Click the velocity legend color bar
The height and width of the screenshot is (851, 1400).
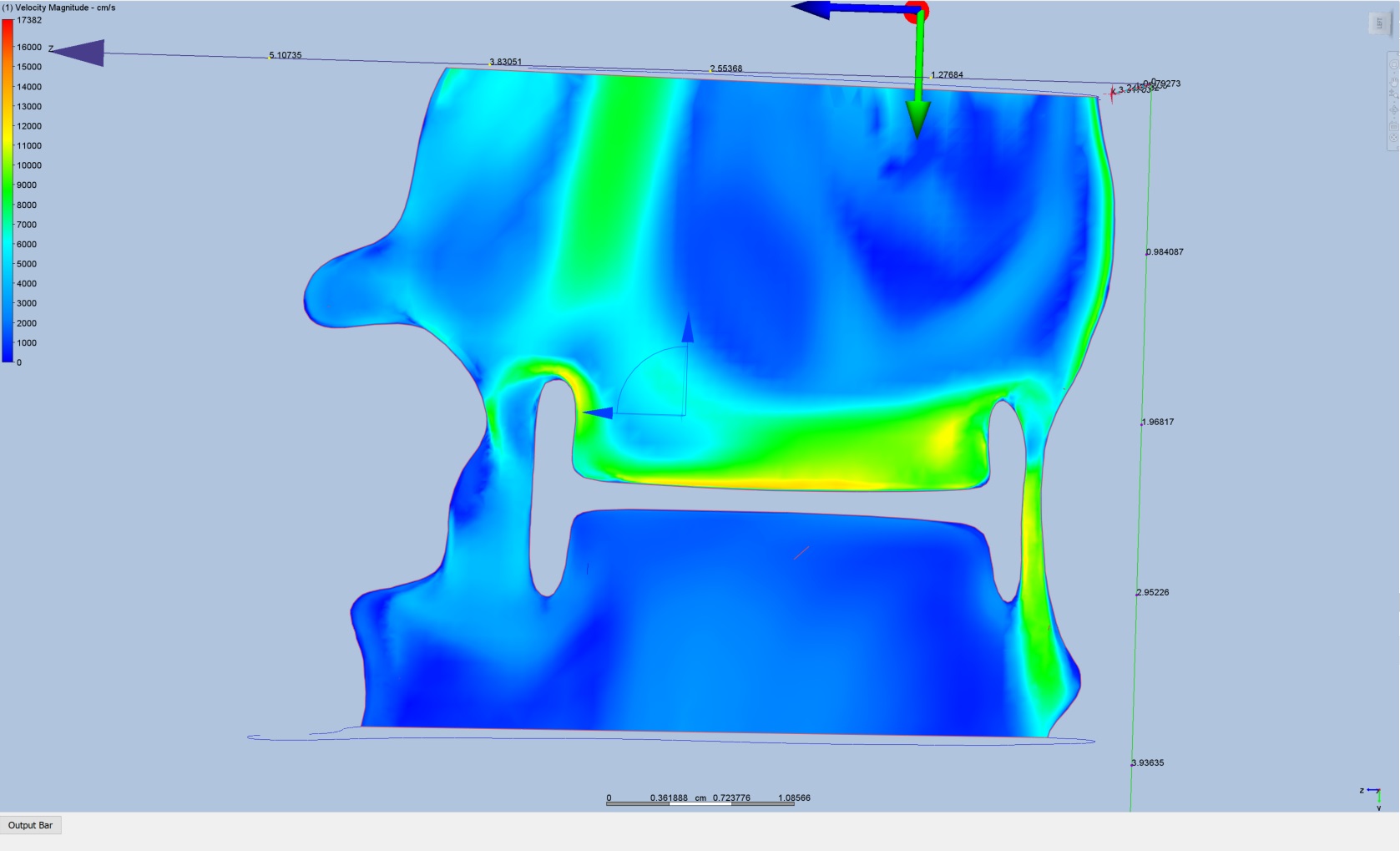point(8,190)
